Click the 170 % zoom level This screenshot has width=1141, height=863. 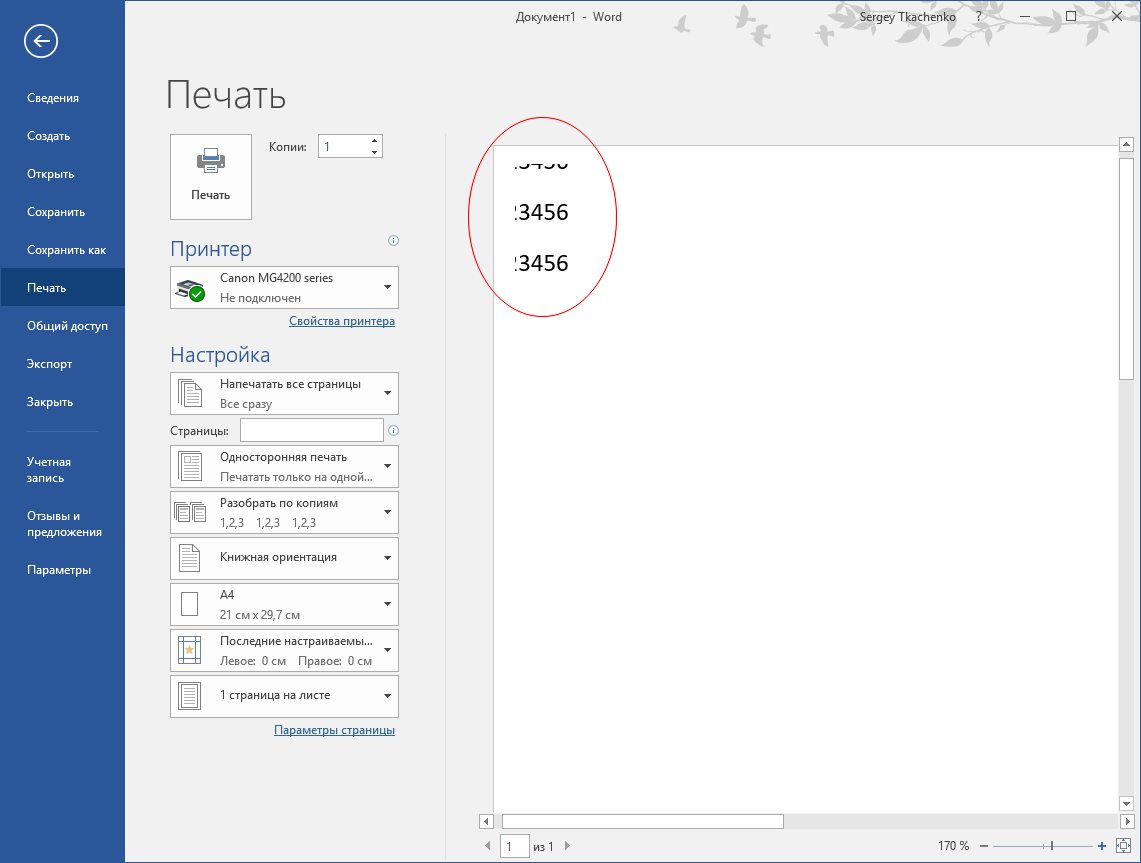coord(953,846)
